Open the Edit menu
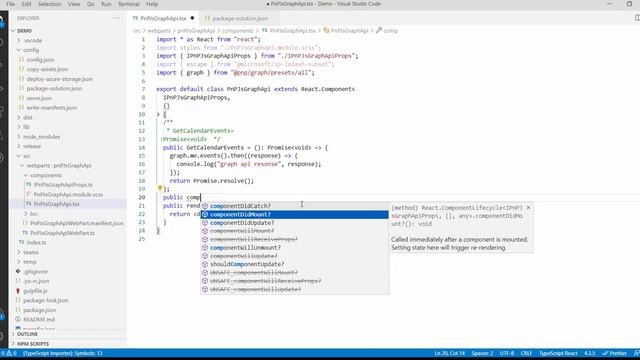 coord(26,4)
